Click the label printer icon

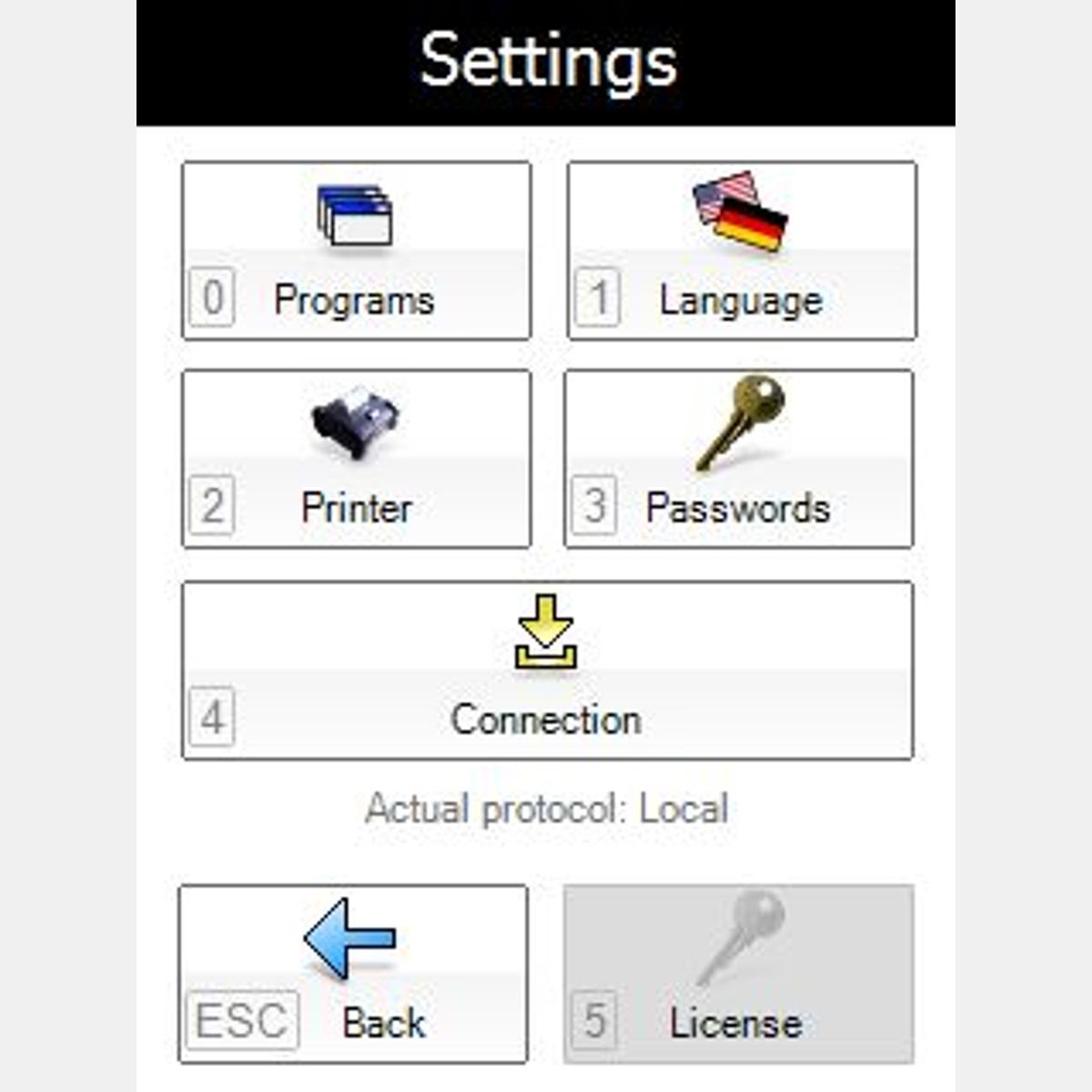[x=356, y=423]
